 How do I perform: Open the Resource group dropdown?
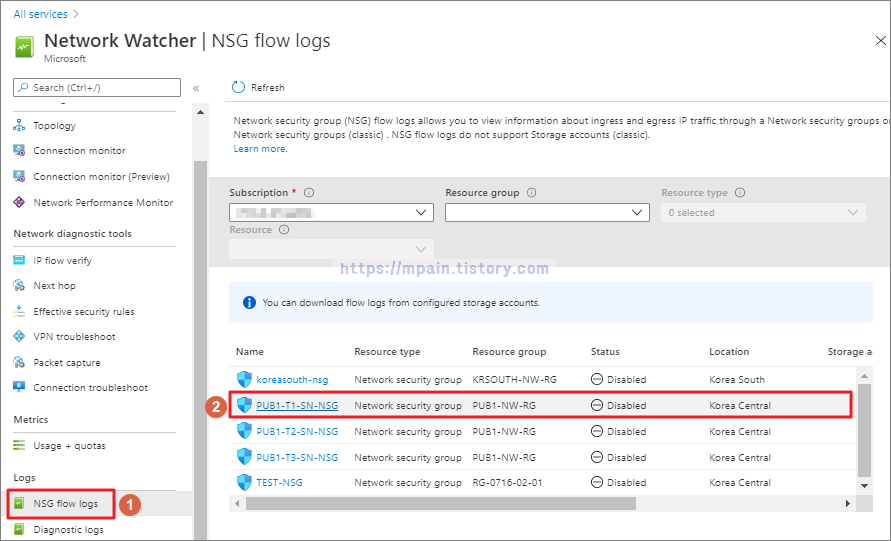coord(547,213)
